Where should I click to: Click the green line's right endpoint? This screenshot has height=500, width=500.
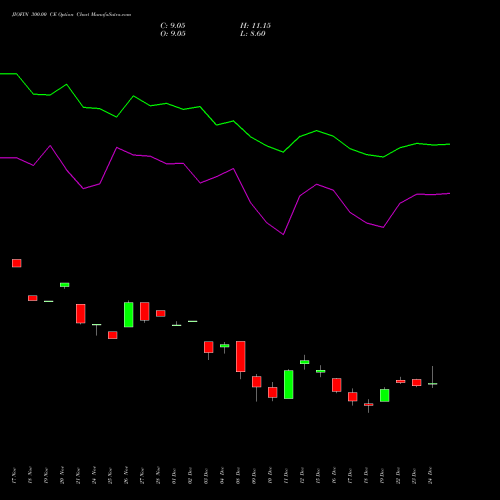[x=450, y=144]
